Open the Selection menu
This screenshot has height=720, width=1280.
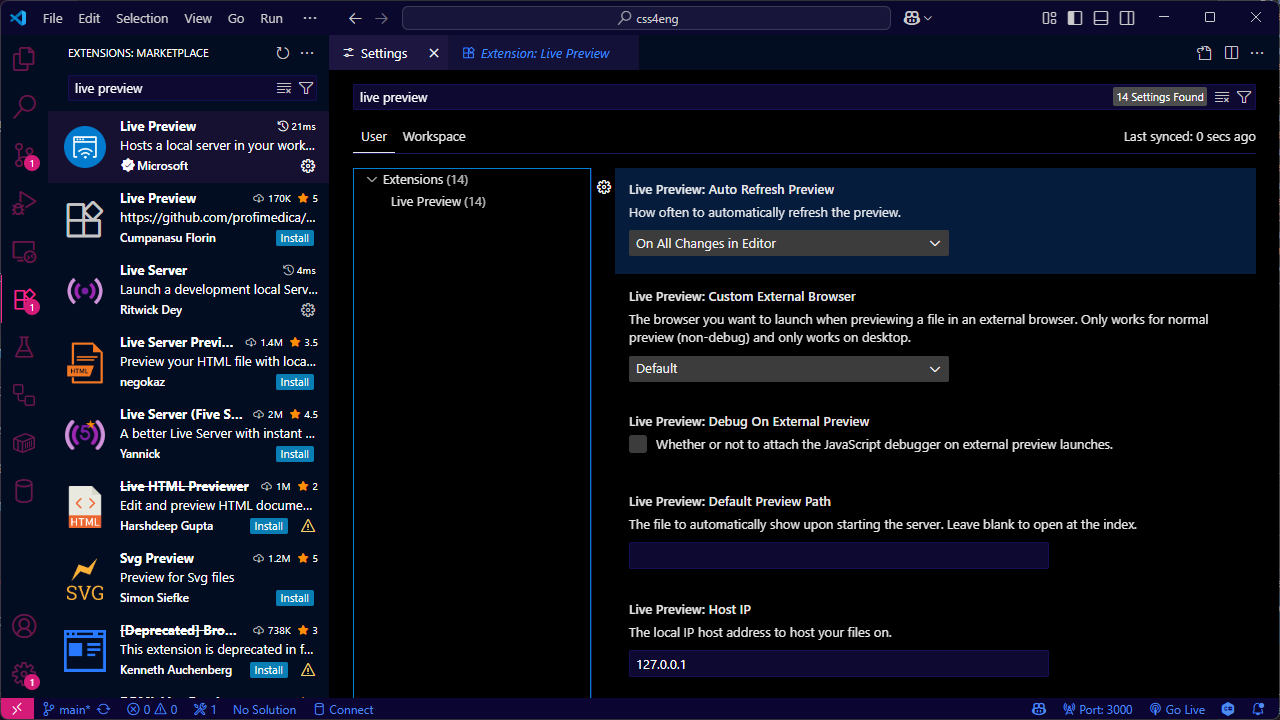pyautogui.click(x=141, y=17)
